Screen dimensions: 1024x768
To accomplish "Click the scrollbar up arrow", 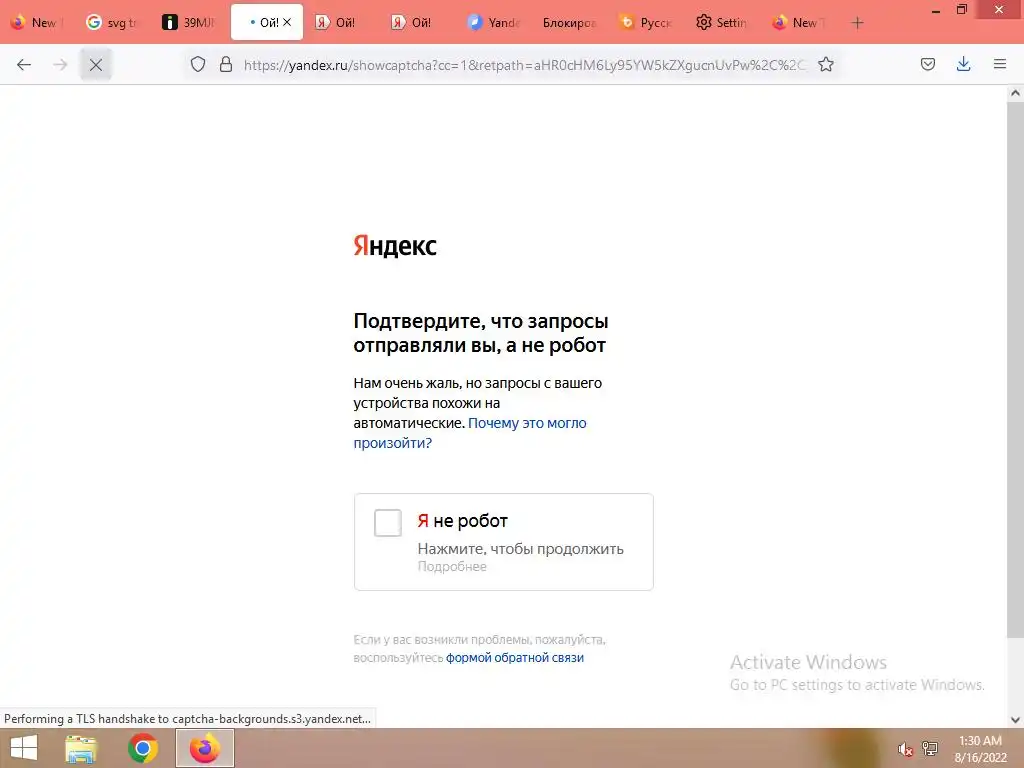I will point(1016,93).
